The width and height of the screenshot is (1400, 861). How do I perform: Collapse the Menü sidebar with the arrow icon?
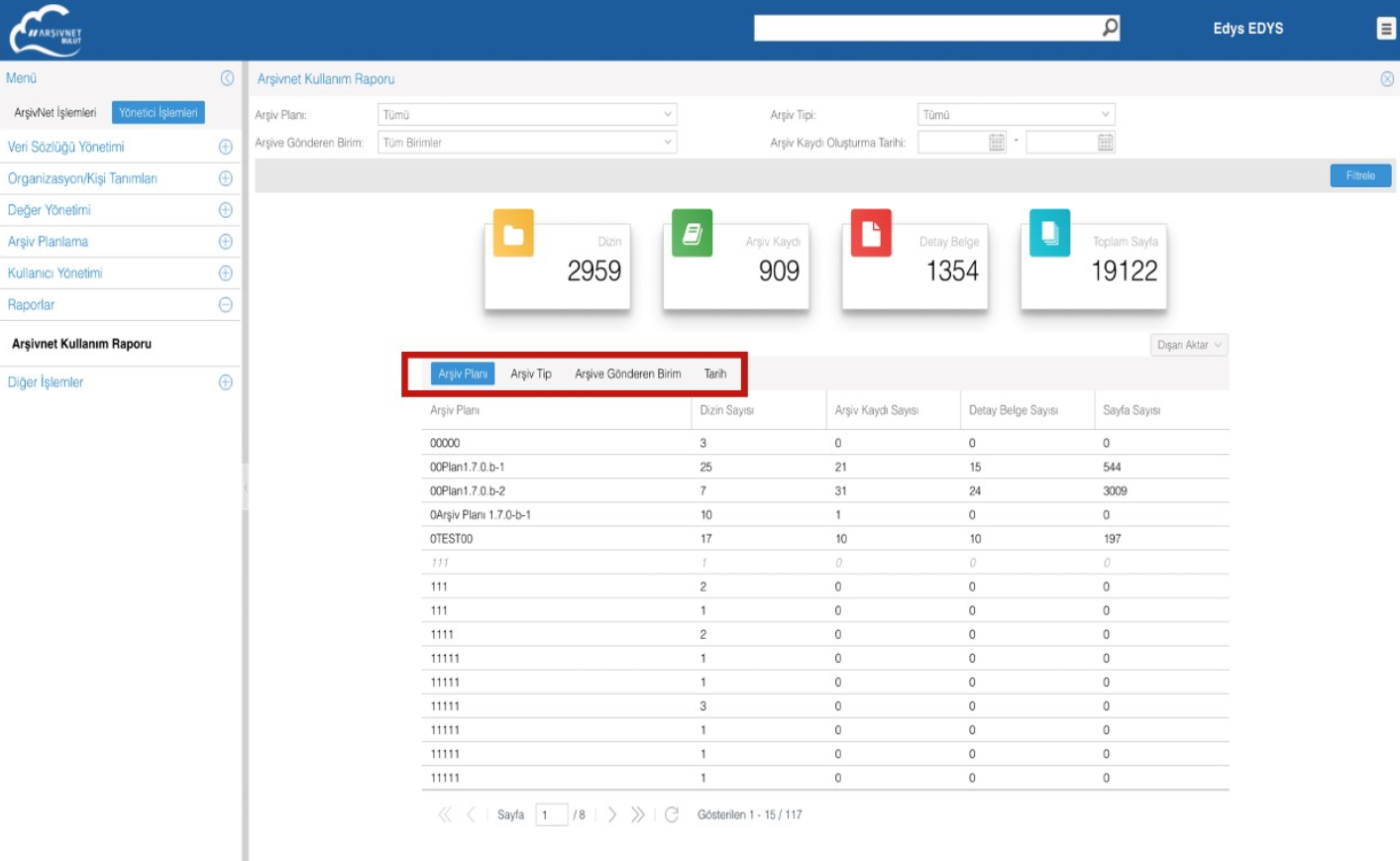(227, 78)
